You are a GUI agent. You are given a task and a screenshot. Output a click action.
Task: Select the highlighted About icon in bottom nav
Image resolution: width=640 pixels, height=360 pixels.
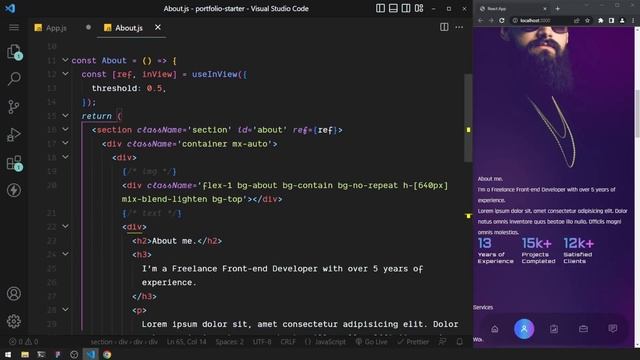pos(524,329)
